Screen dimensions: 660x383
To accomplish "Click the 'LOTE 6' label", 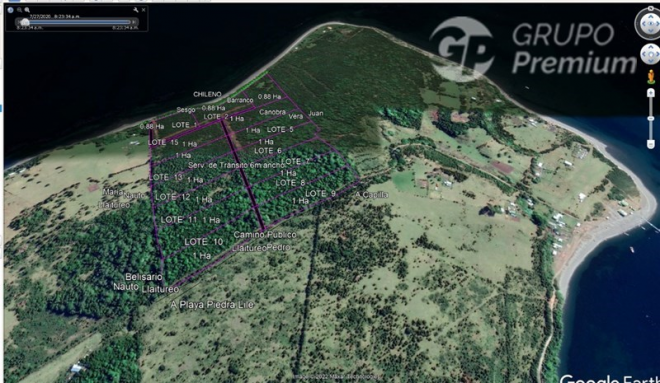I will (268, 150).
